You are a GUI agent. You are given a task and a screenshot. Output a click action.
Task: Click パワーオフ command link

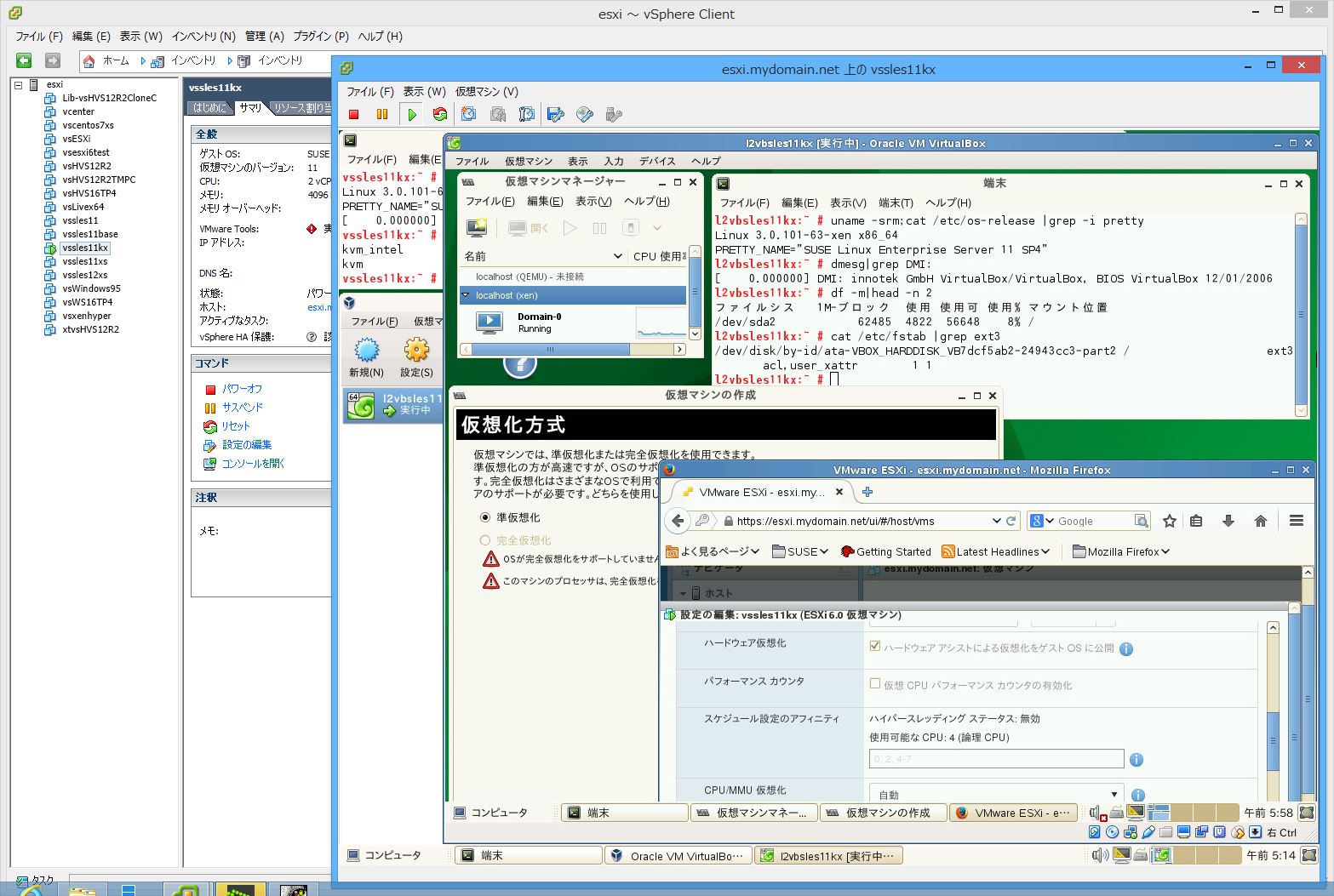[x=243, y=389]
